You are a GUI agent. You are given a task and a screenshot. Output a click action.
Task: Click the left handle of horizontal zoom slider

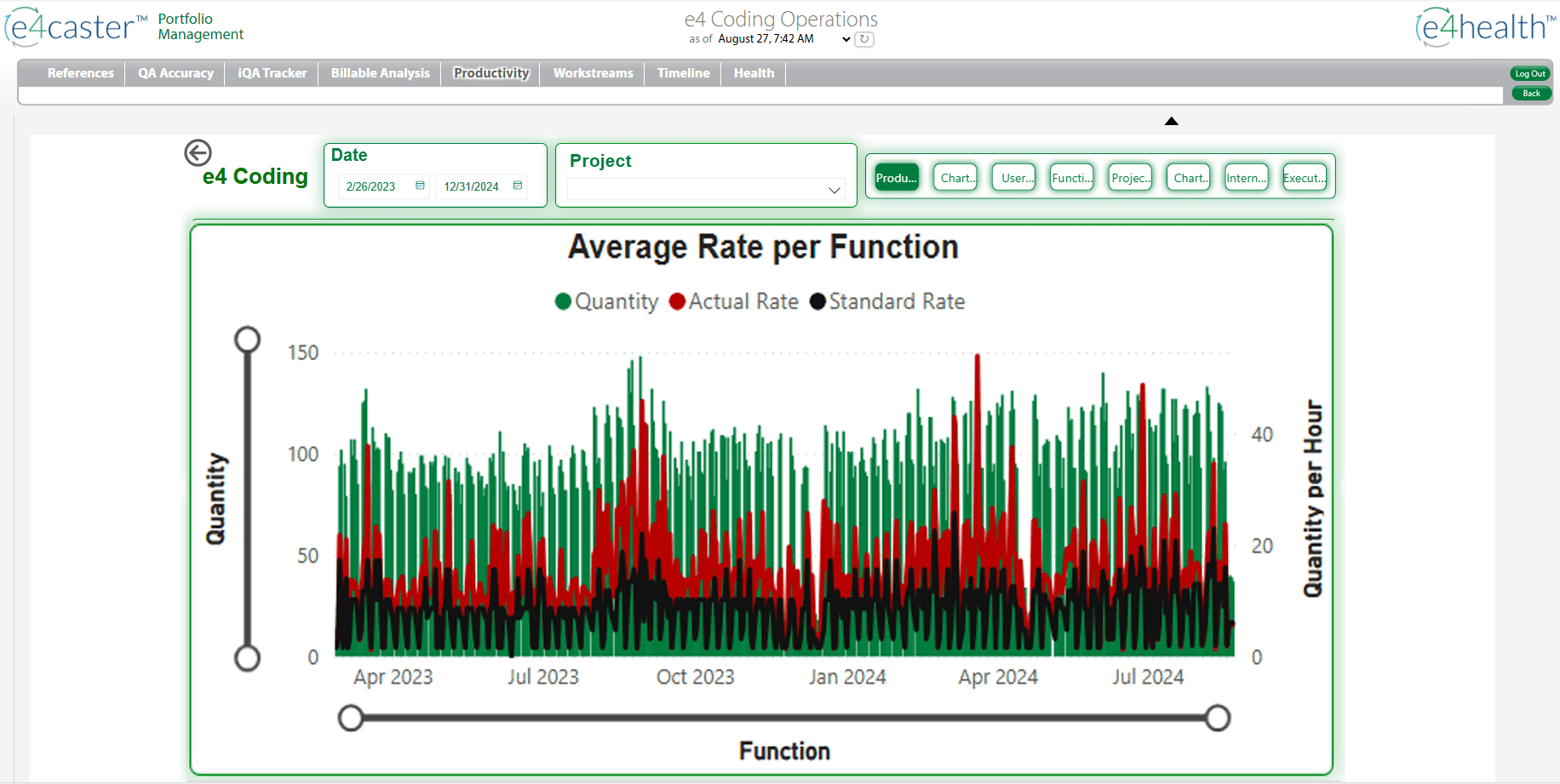[x=351, y=718]
